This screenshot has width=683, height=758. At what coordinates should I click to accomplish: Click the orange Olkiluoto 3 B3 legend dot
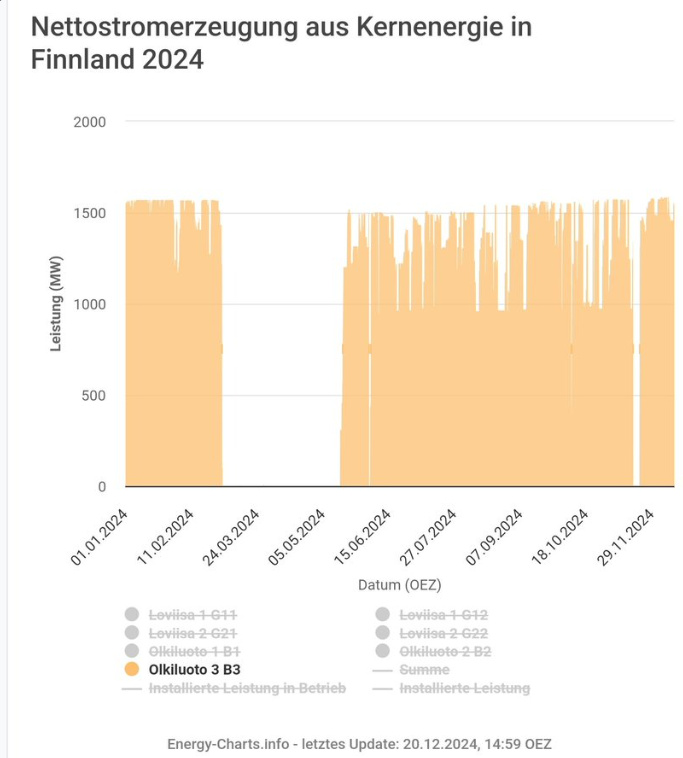pos(132,669)
